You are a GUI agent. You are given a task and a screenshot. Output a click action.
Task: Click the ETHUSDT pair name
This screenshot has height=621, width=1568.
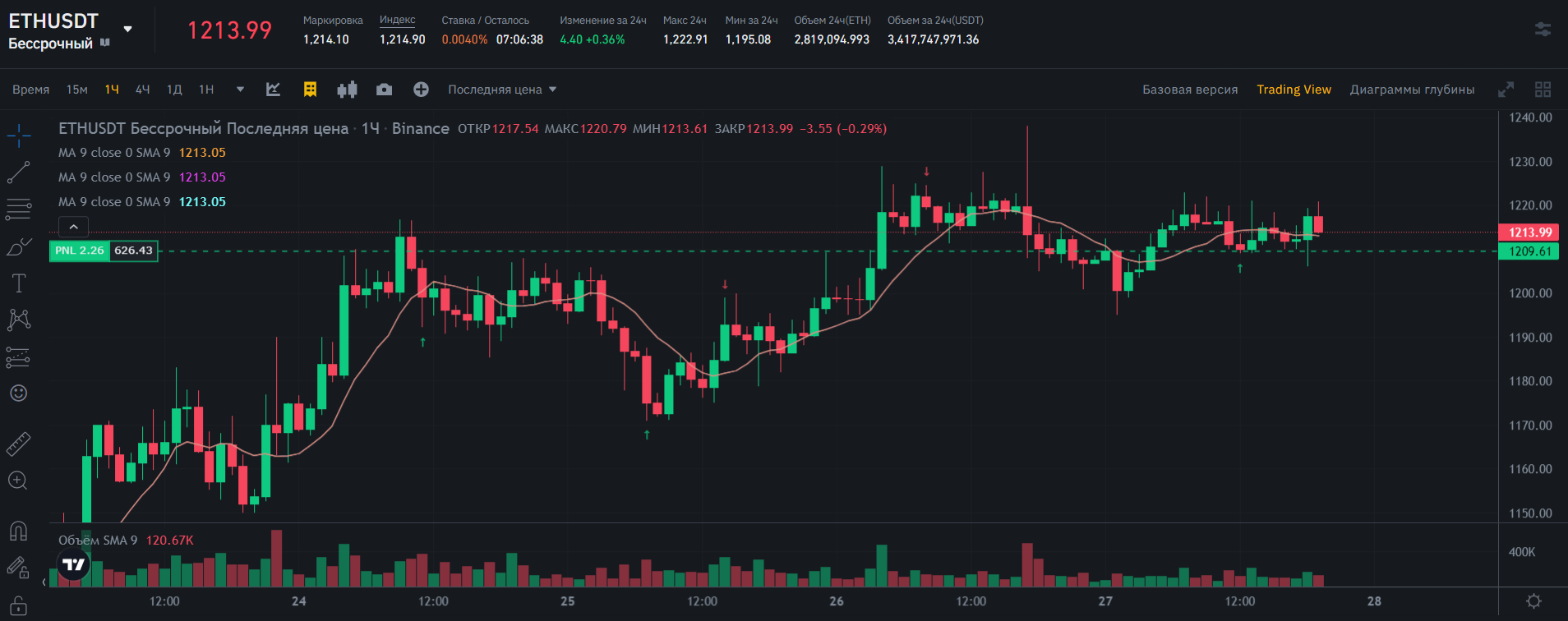pos(53,21)
